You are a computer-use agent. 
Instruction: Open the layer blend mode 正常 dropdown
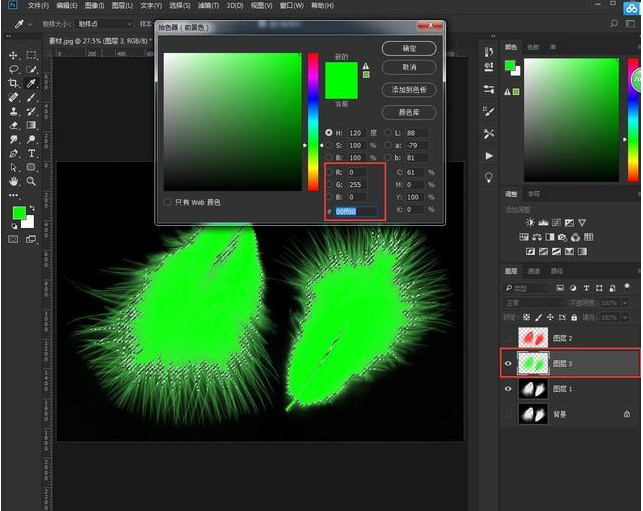535,302
